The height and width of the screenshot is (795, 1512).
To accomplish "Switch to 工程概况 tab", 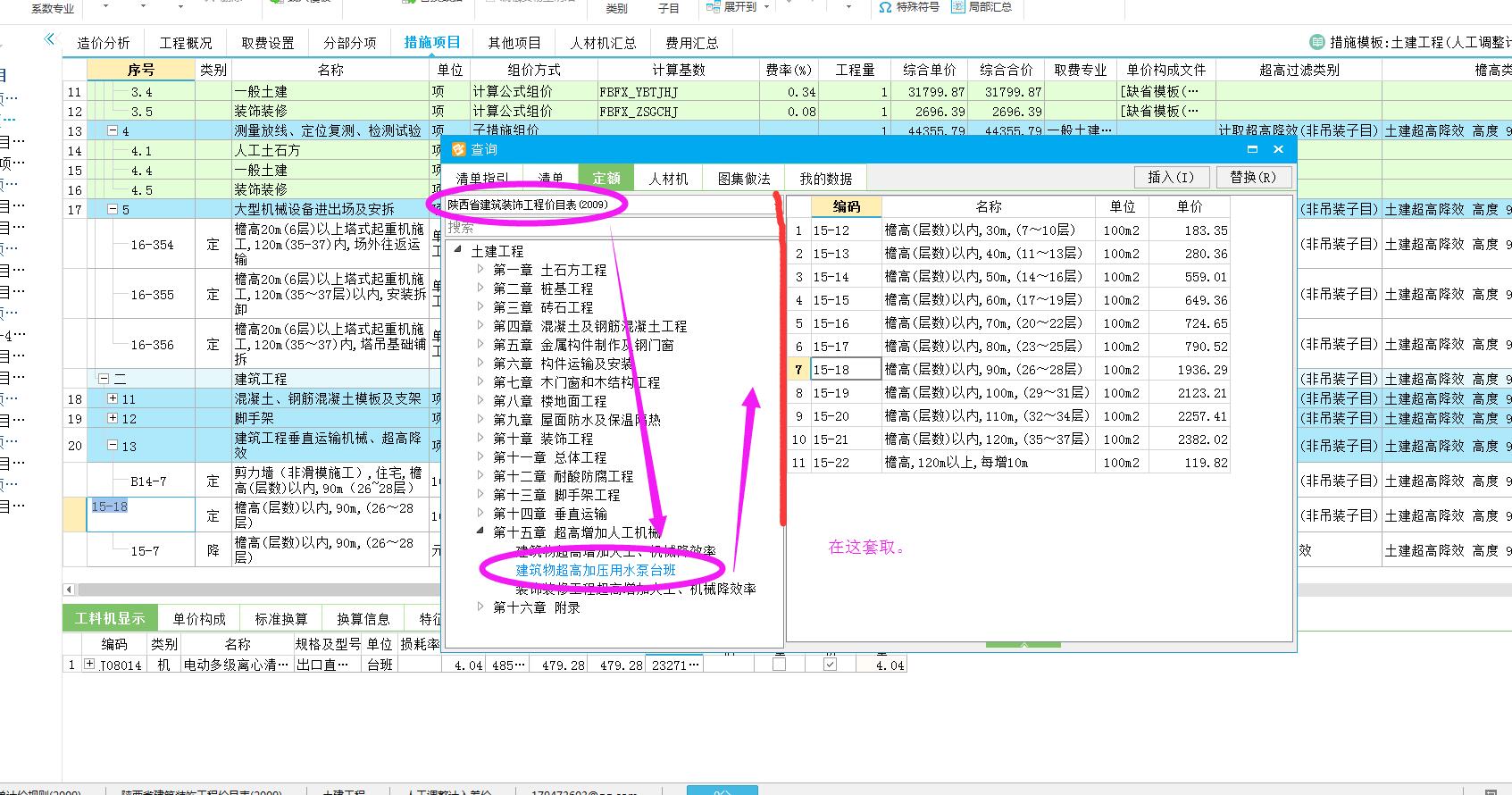I will click(x=186, y=42).
